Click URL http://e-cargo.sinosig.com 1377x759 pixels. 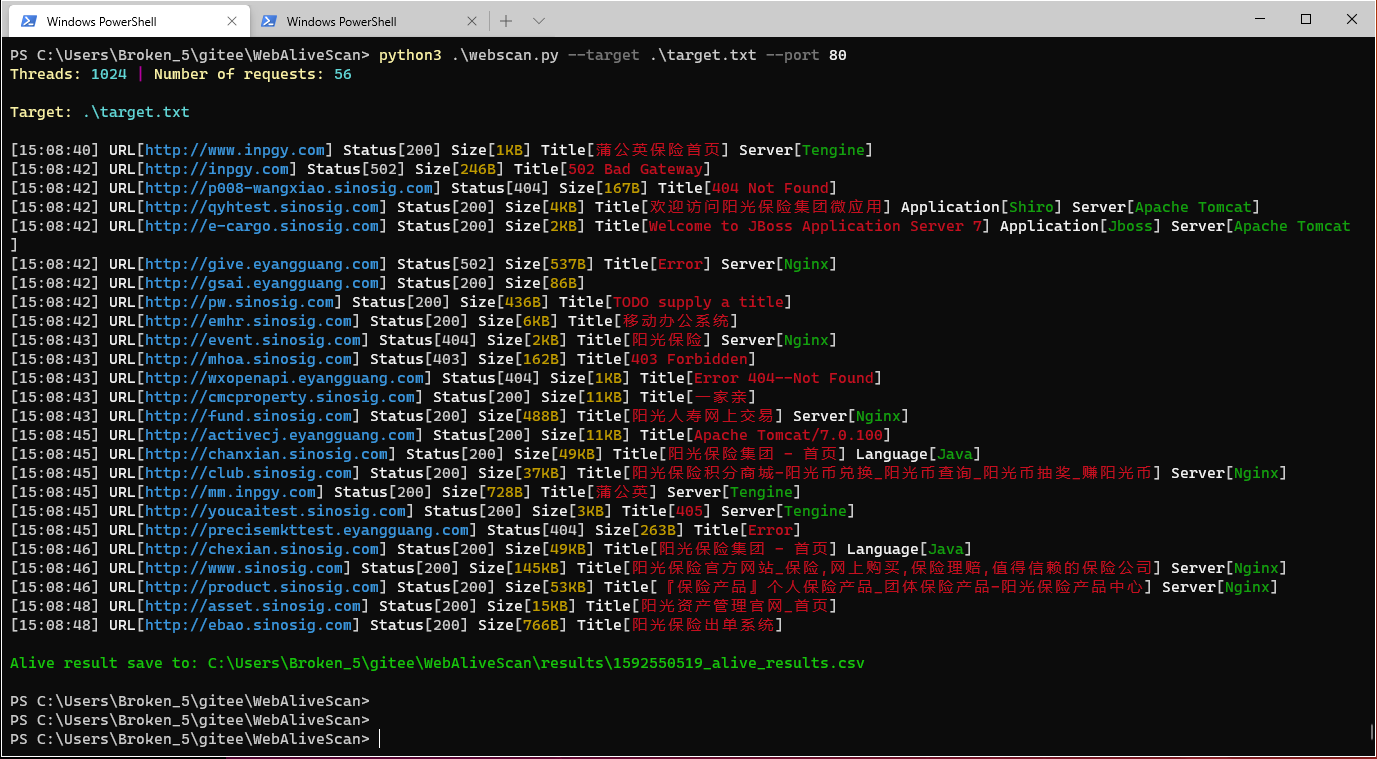pyautogui.click(x=262, y=226)
